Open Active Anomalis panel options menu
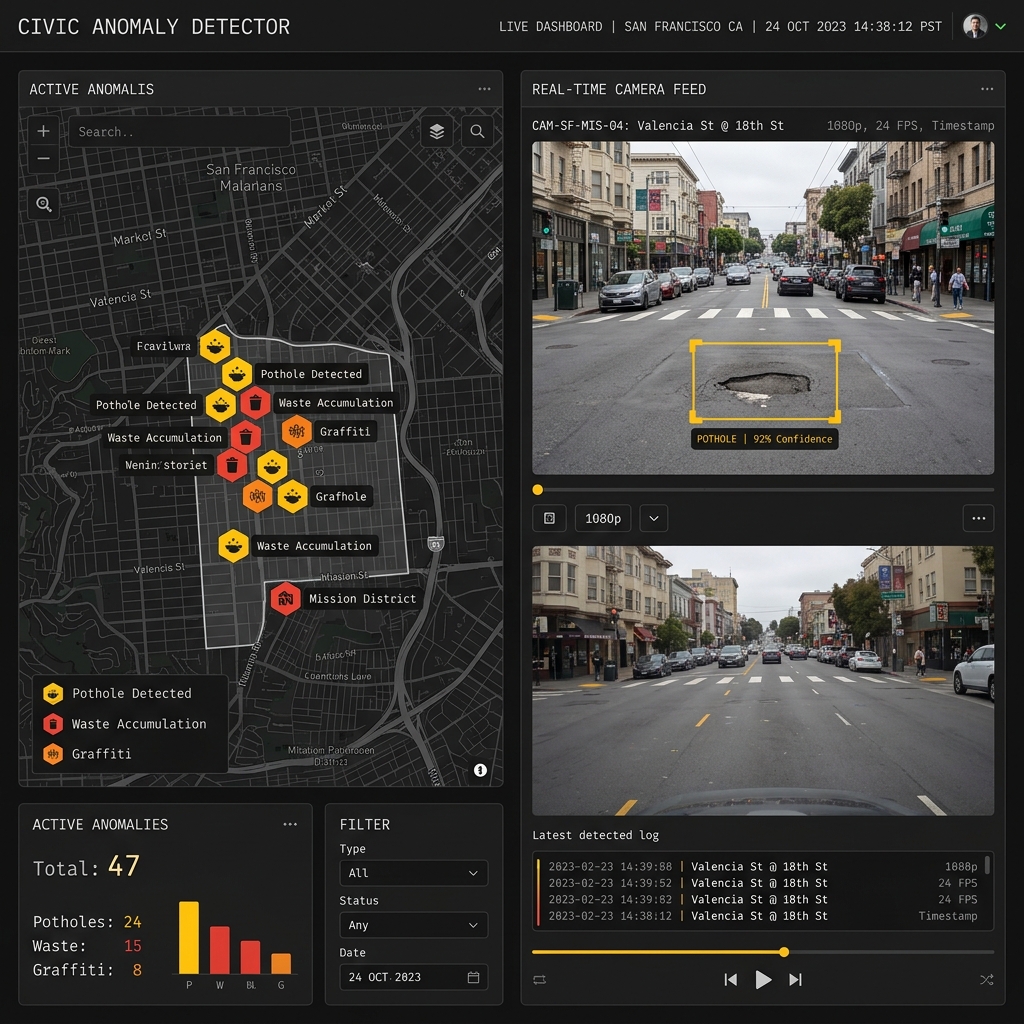 click(484, 89)
